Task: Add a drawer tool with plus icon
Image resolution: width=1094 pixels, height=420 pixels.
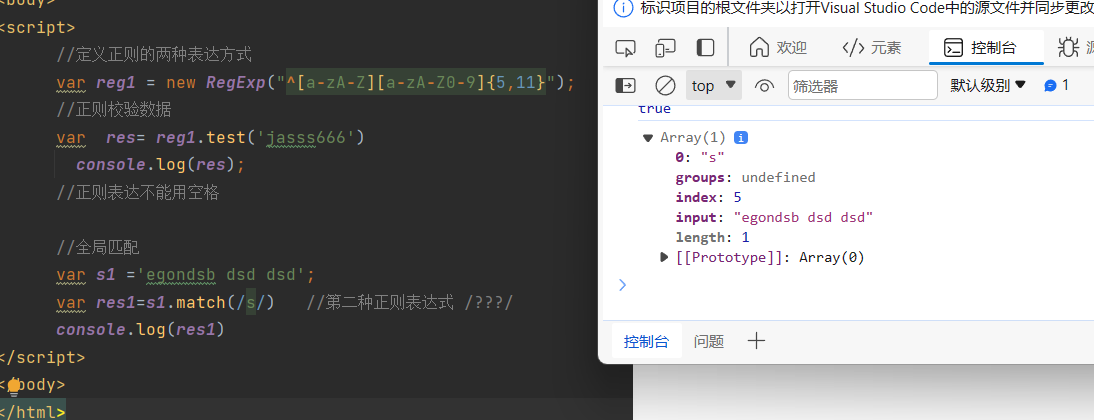Action: [756, 341]
